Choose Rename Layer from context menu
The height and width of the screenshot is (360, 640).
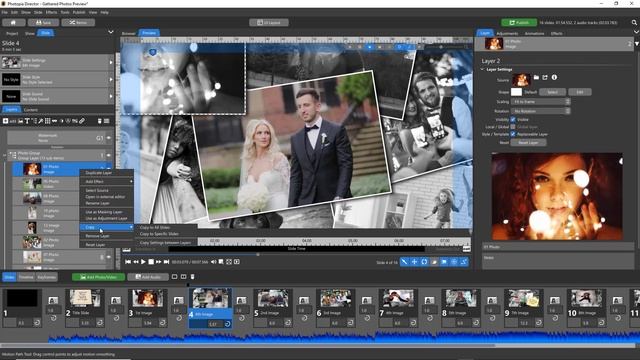[x=107, y=203]
